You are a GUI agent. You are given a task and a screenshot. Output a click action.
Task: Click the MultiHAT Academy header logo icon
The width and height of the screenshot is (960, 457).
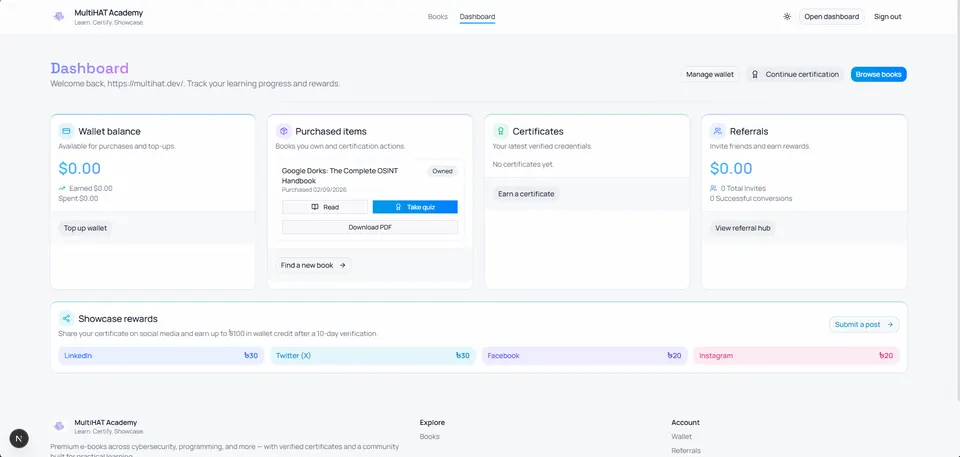click(x=59, y=17)
